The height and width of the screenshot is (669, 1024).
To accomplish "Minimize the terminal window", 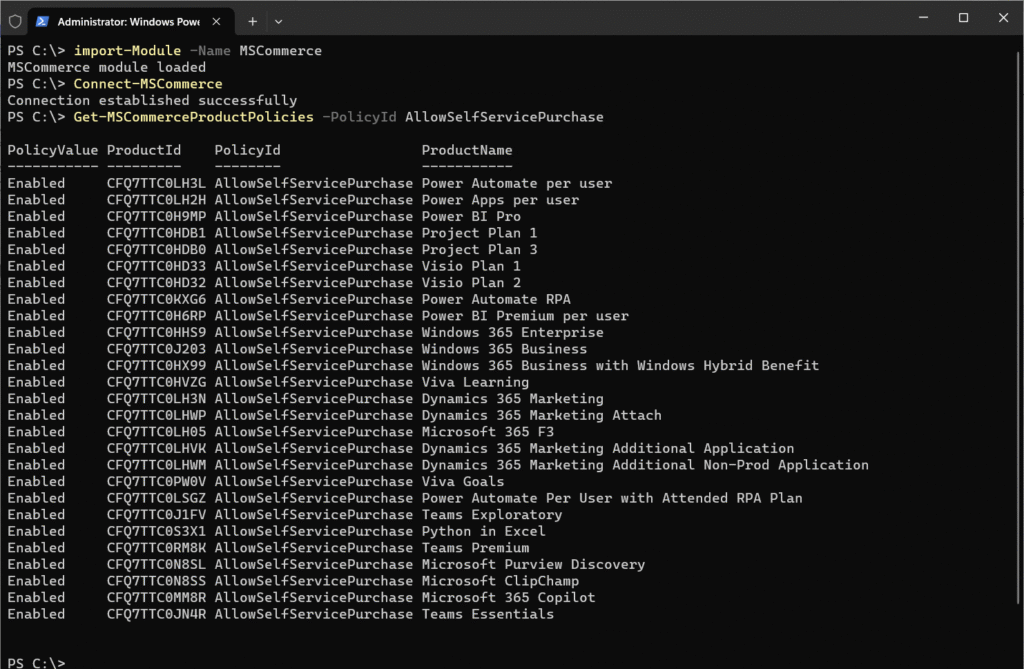I will click(x=920, y=18).
